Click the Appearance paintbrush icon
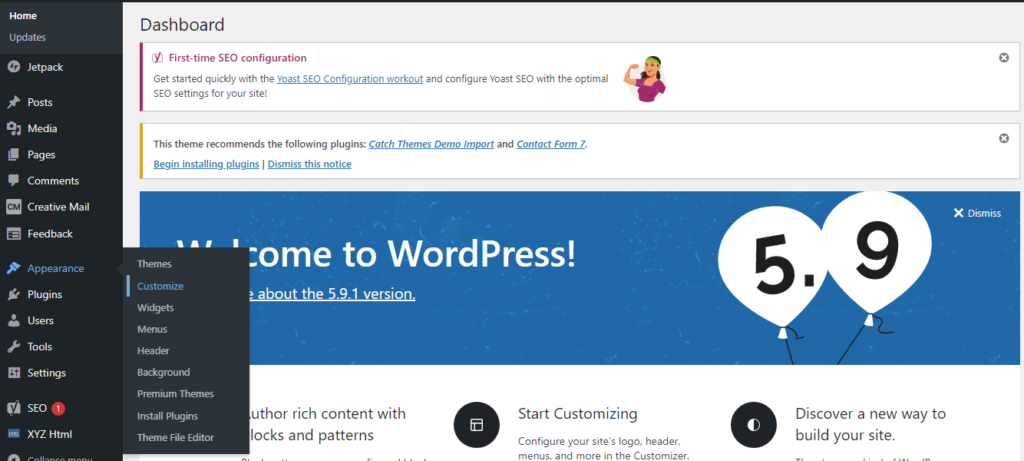1024x461 pixels. pyautogui.click(x=13, y=268)
